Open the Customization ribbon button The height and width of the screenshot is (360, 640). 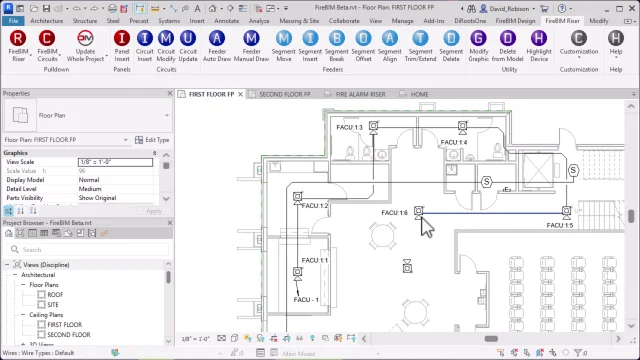579,44
